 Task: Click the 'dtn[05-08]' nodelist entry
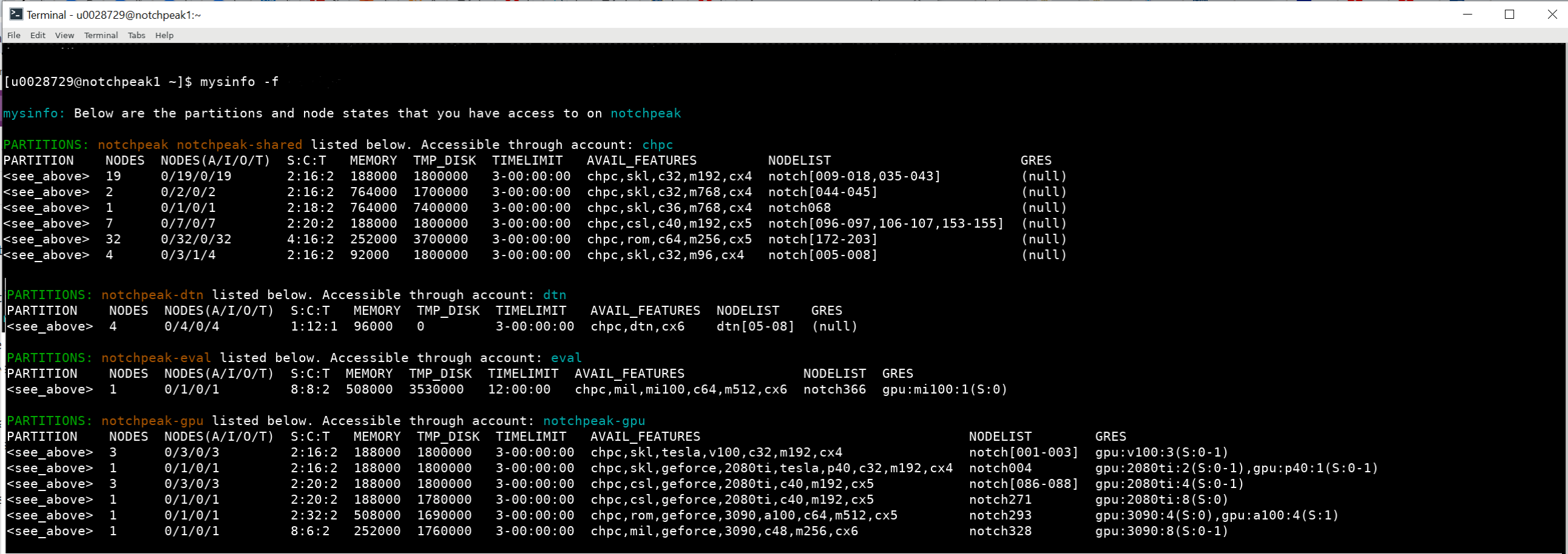point(755,326)
